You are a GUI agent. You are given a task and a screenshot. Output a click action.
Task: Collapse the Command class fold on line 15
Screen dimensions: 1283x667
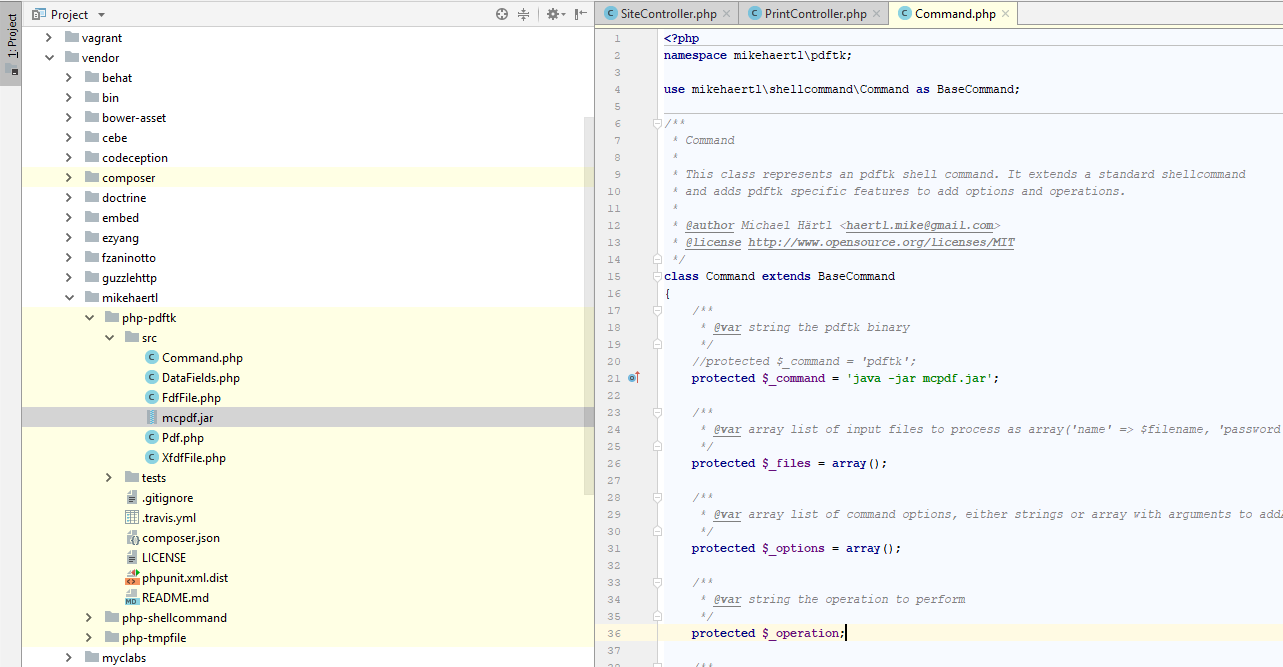click(x=655, y=276)
